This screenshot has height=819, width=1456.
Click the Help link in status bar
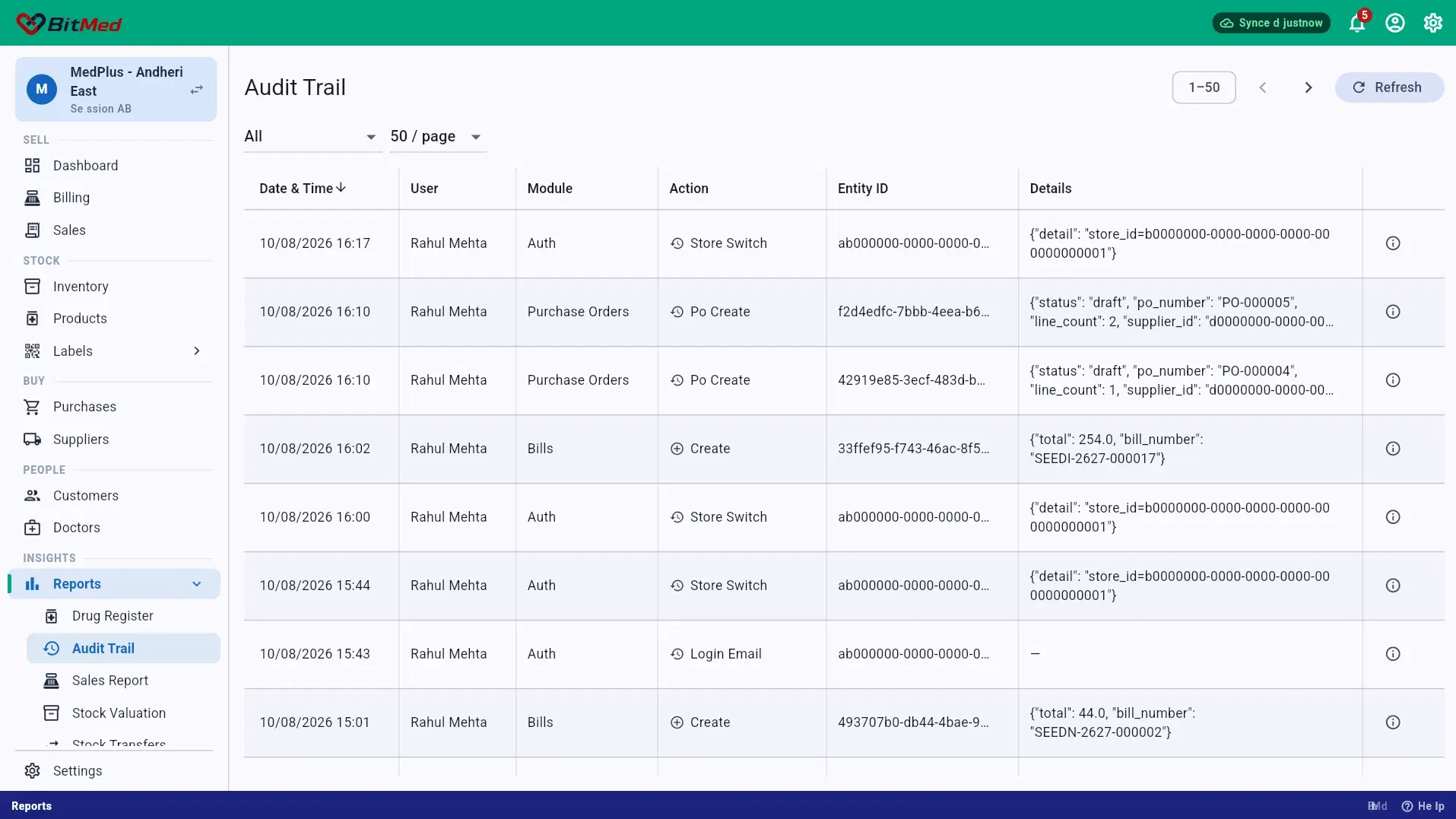(1423, 806)
